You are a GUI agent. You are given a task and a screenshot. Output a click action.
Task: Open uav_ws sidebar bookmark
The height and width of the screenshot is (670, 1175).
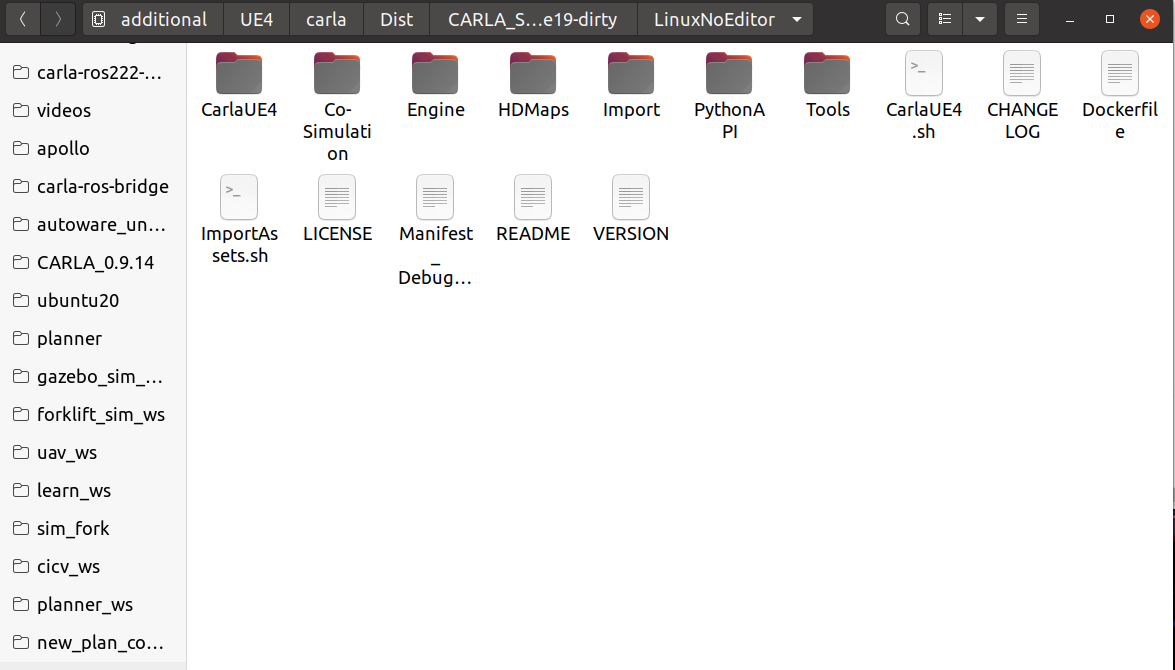93,453
